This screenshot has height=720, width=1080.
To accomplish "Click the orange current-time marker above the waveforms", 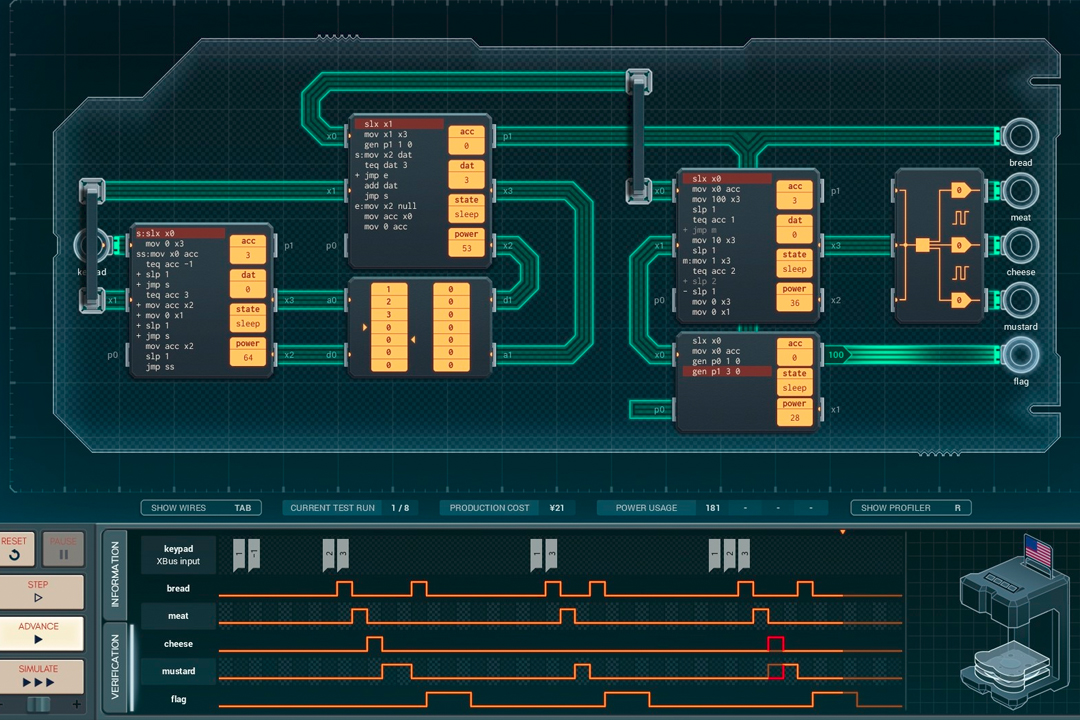I will click(842, 532).
